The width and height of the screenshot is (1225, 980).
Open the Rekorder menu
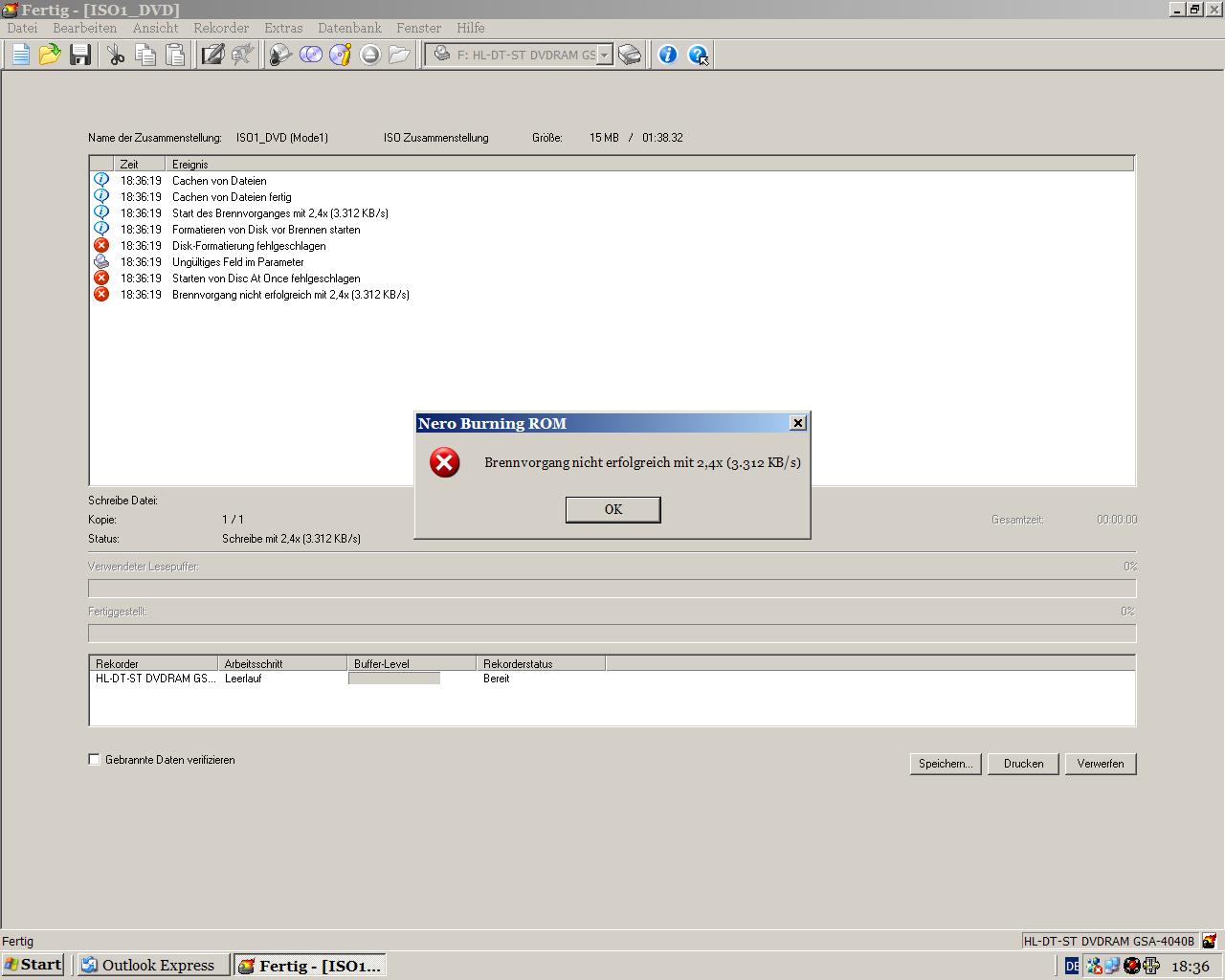click(221, 28)
